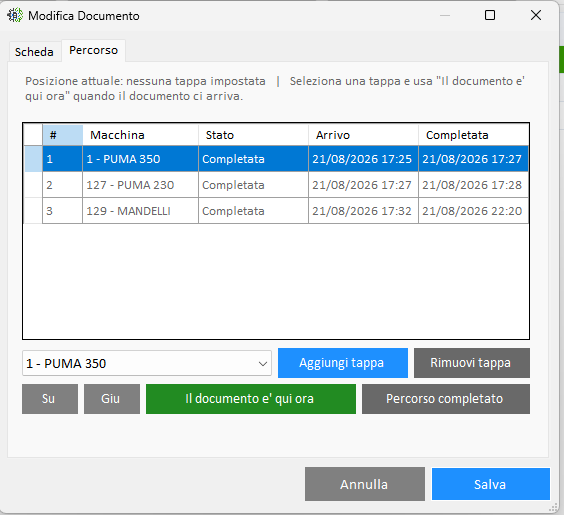Viewport: 564px width, 515px height.
Task: Switch to the Scheda tab
Action: 34,52
